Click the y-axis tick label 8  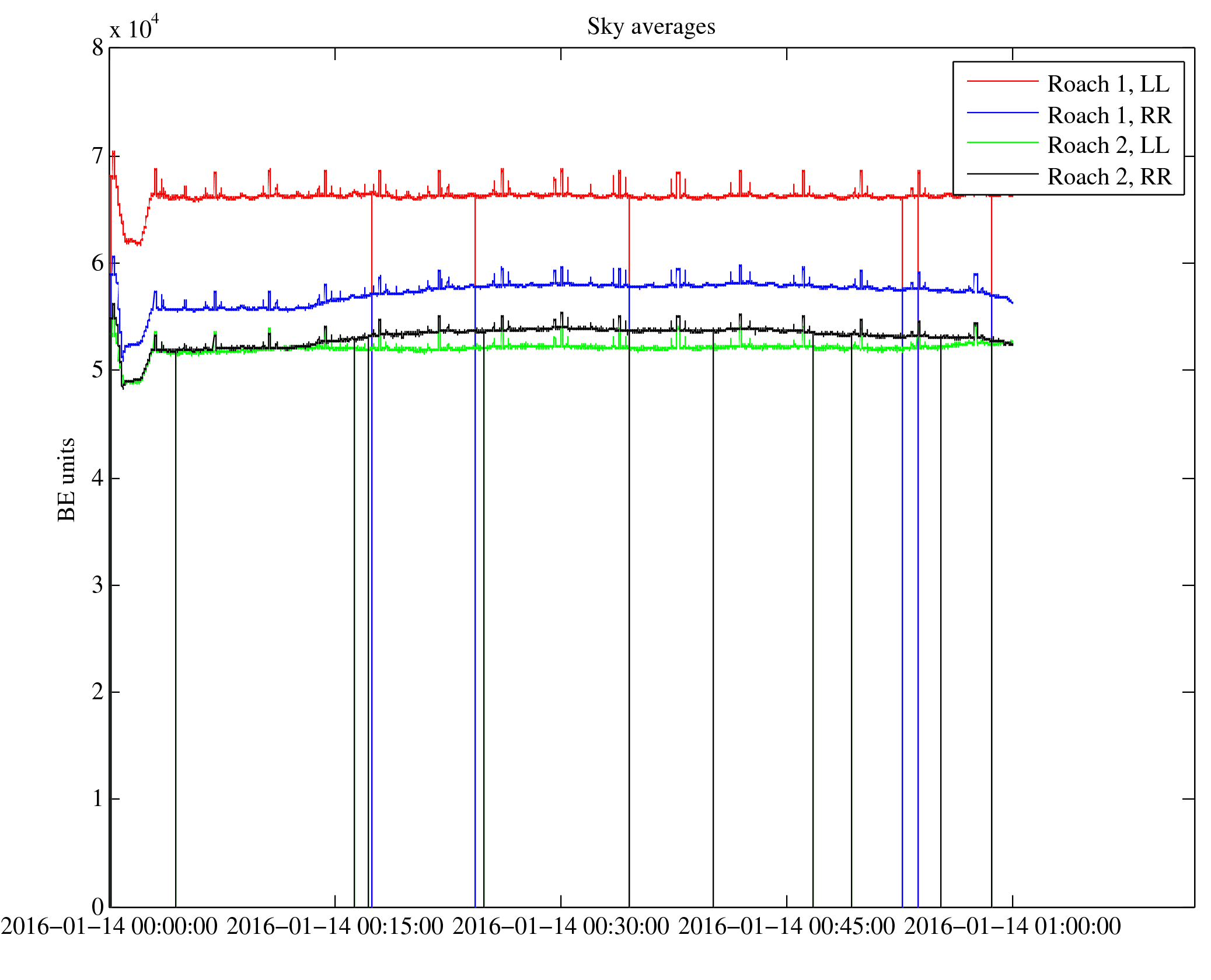[x=97, y=48]
